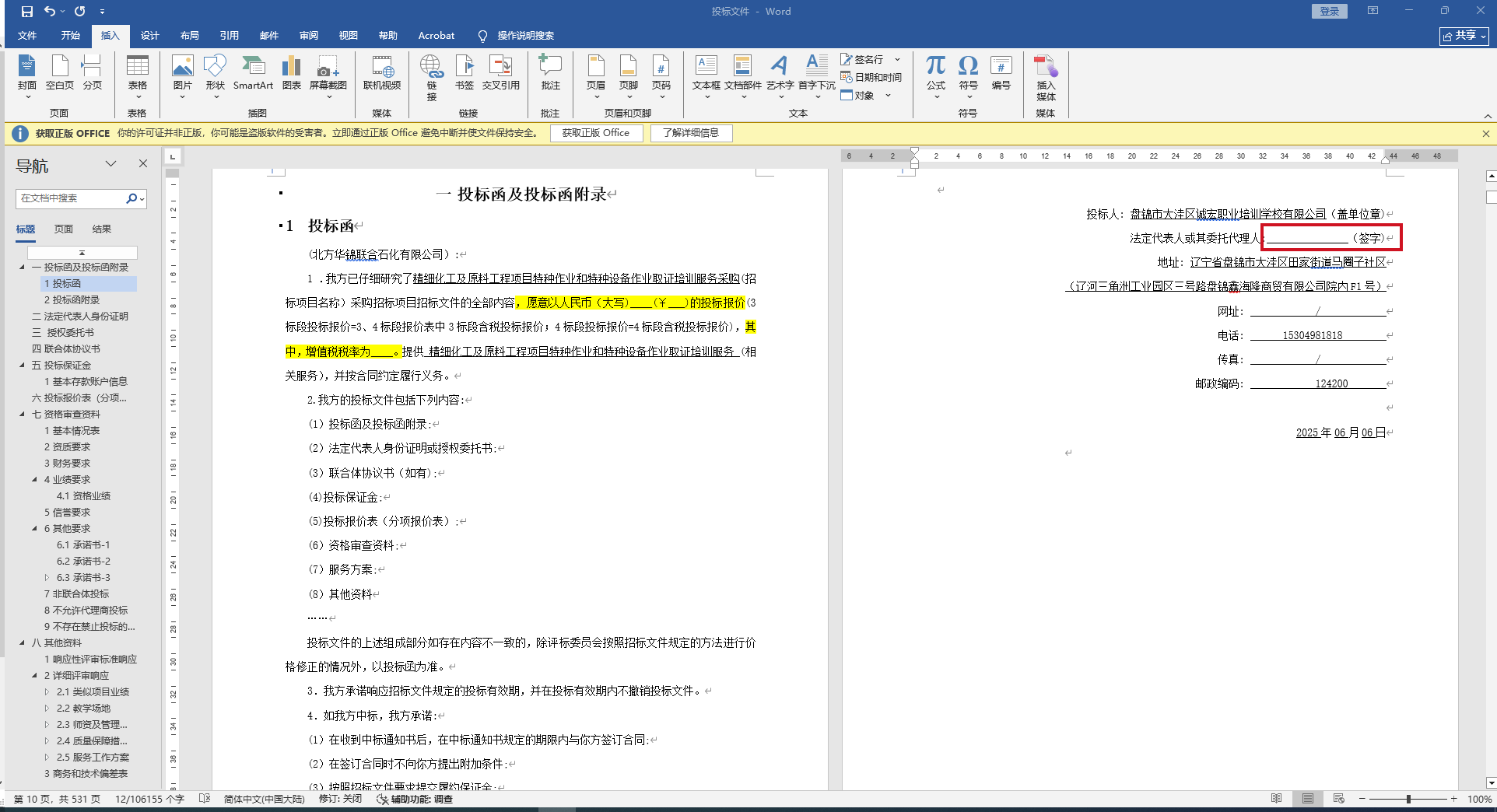Open the Customize Quick Access Toolbar dropdown
Screen dimensions: 1497x812
pyautogui.click(x=103, y=12)
